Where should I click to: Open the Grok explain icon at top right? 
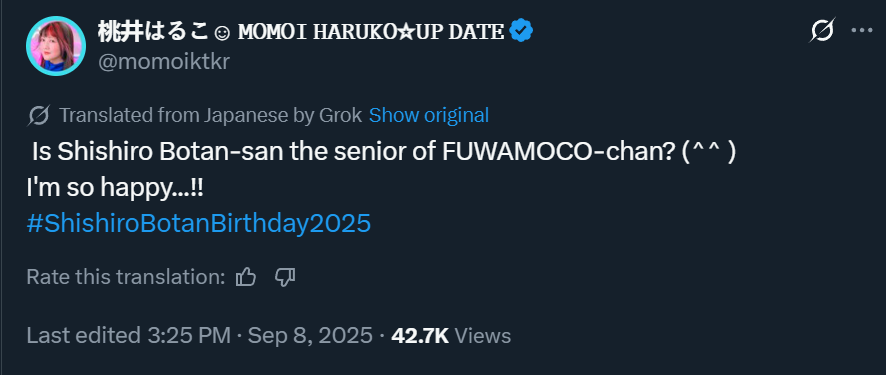[821, 30]
